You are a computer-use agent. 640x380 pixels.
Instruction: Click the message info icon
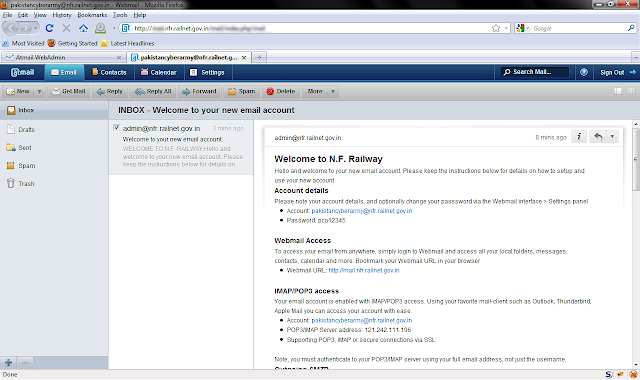tap(579, 137)
